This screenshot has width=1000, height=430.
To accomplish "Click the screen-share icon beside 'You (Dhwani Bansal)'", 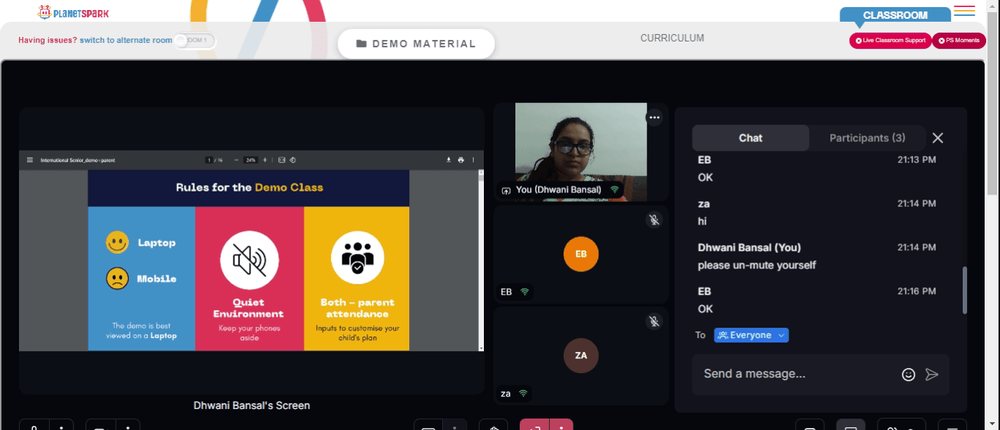I will [x=506, y=190].
